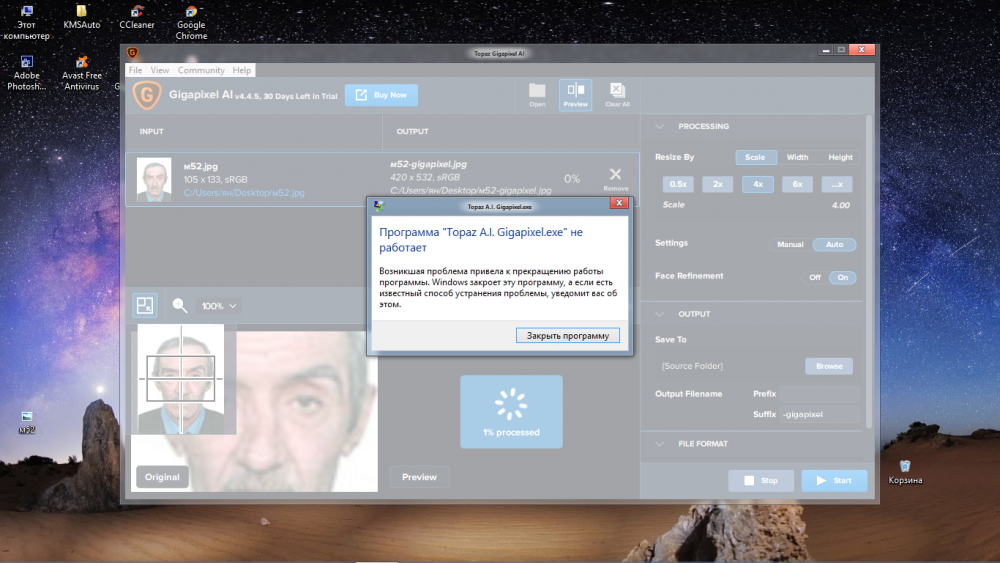Expand the FILE FORMAT section
1000x563 pixels.
[x=660, y=444]
